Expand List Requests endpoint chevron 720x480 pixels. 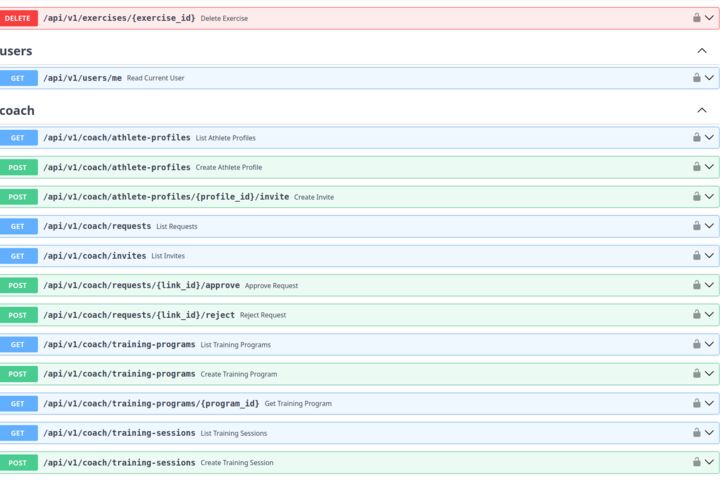[709, 226]
